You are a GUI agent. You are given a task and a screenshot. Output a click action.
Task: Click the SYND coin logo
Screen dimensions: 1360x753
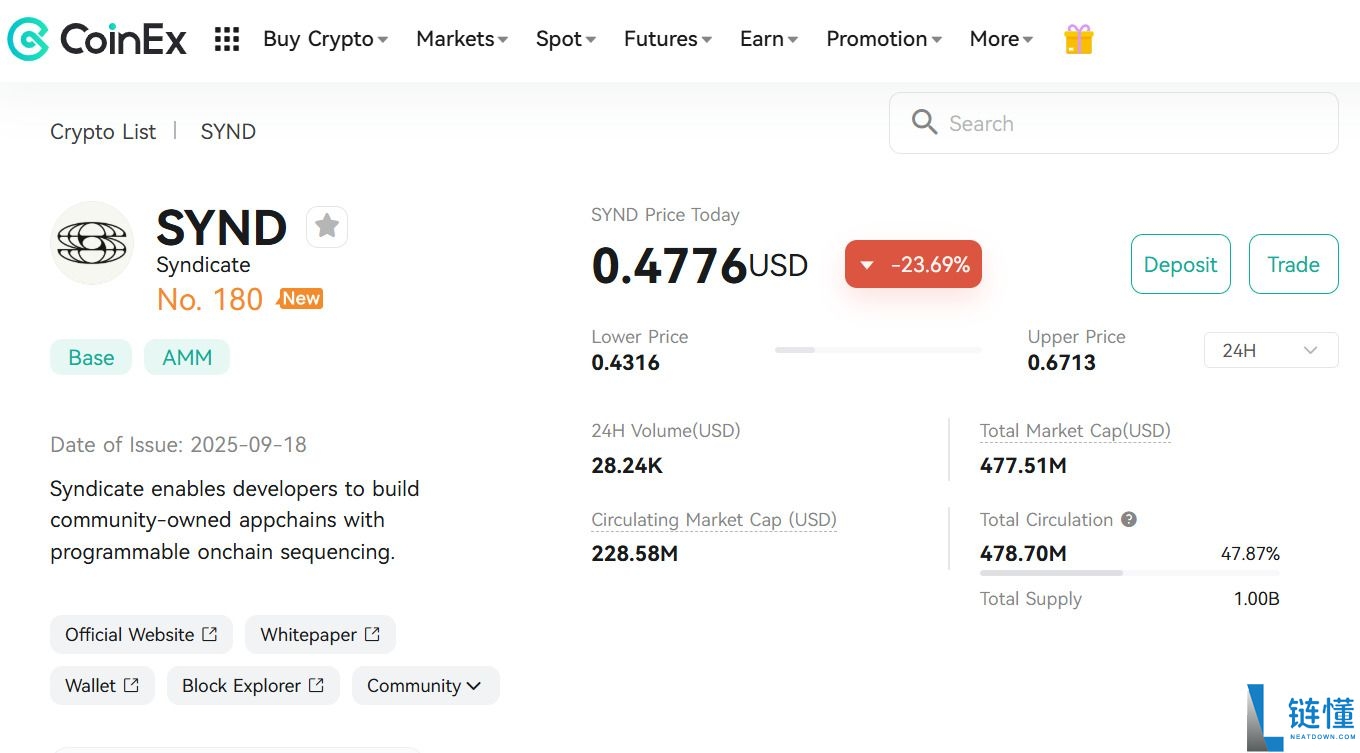(x=92, y=242)
